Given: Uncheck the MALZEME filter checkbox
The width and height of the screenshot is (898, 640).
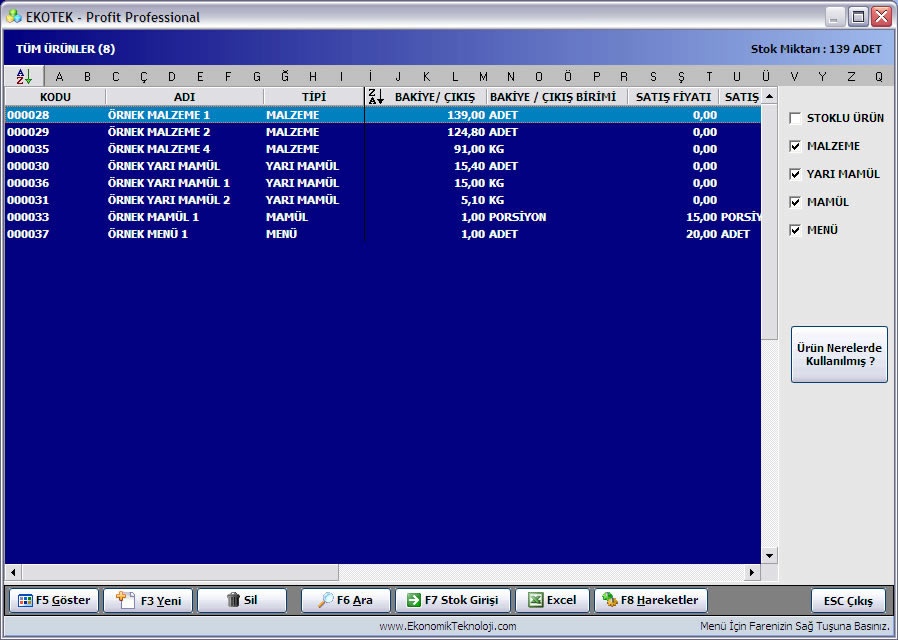Looking at the screenshot, I should 795,147.
